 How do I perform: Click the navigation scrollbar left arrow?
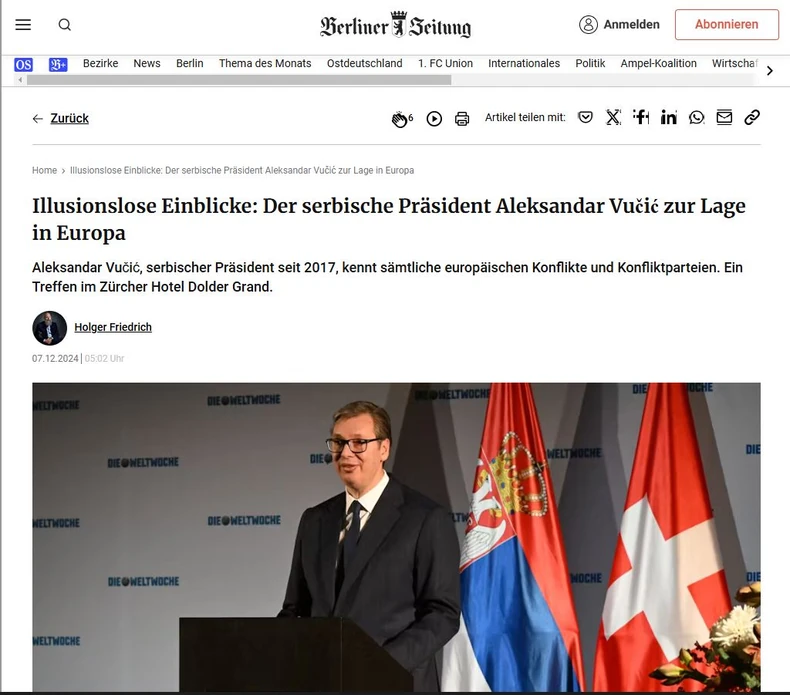pos(20,80)
